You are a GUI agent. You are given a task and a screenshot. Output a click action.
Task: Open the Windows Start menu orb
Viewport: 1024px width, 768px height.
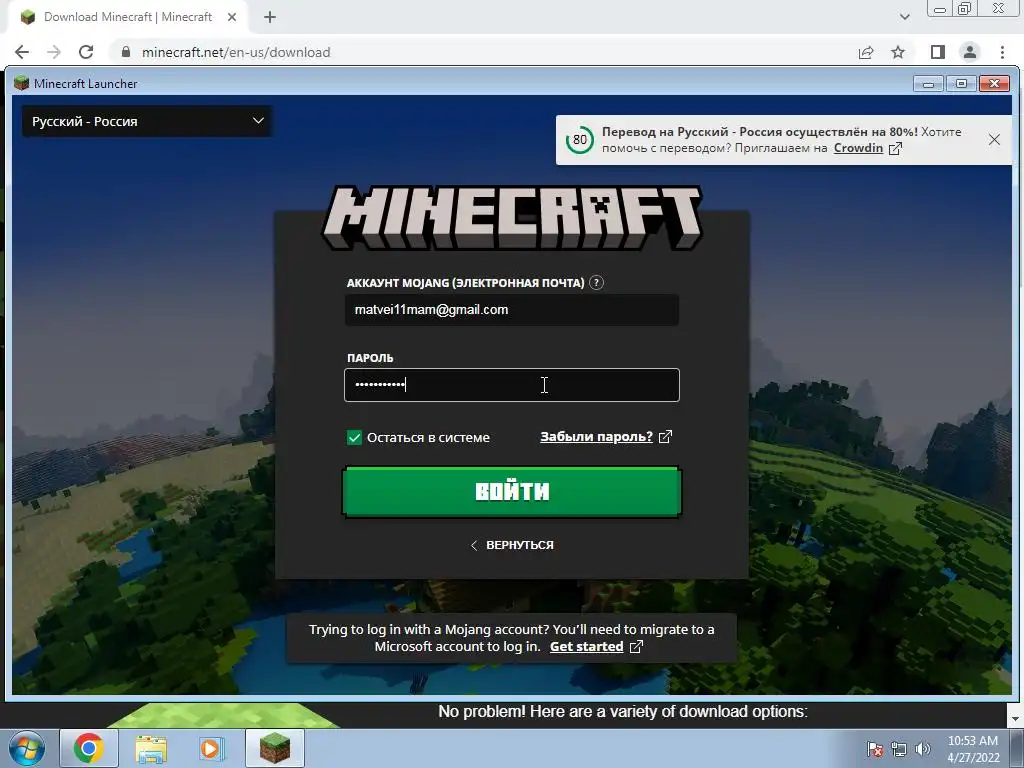(x=27, y=748)
